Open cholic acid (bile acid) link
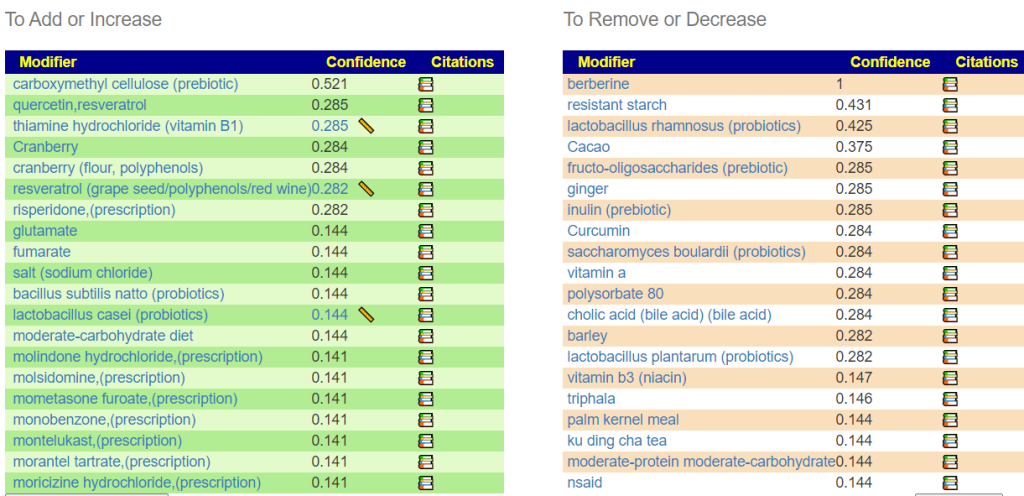The image size is (1024, 496). (669, 315)
